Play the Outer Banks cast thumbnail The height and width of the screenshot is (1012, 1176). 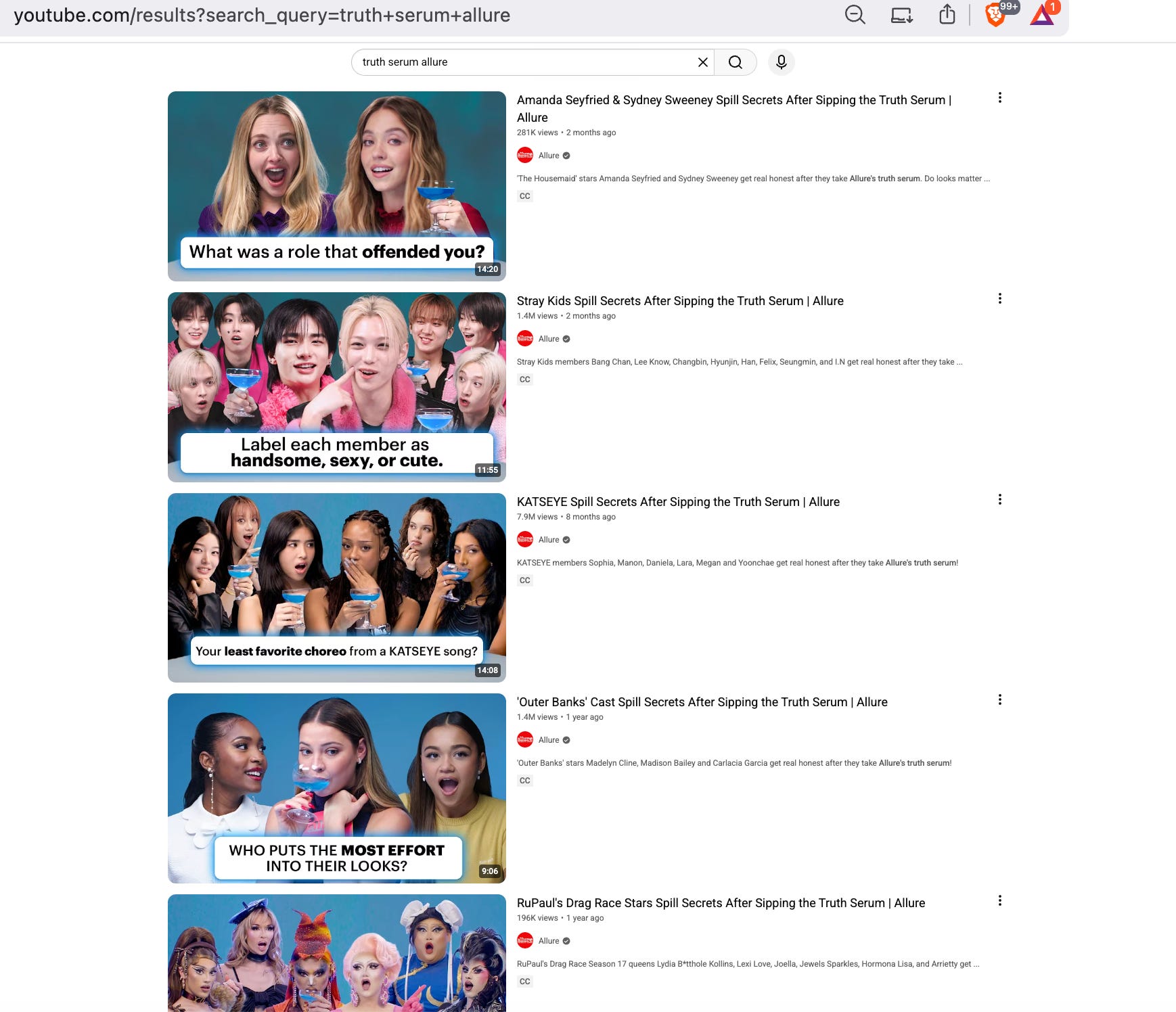coord(337,788)
